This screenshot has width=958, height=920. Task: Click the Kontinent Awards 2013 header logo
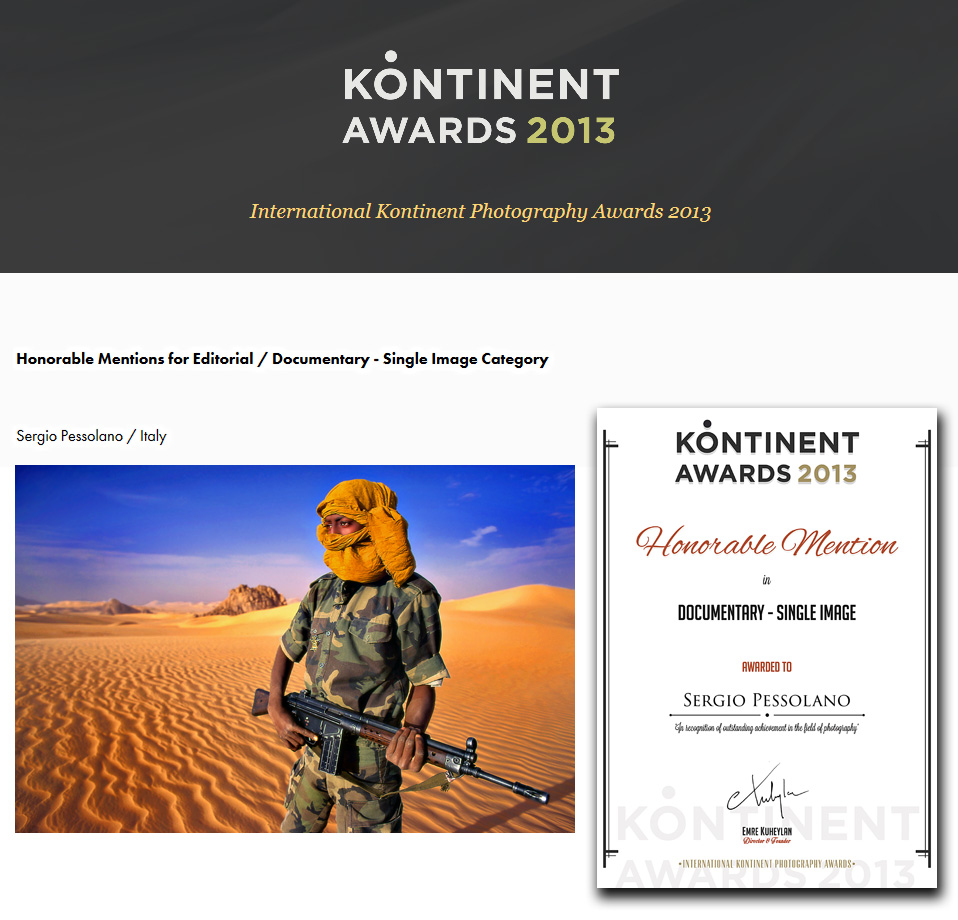coord(480,100)
